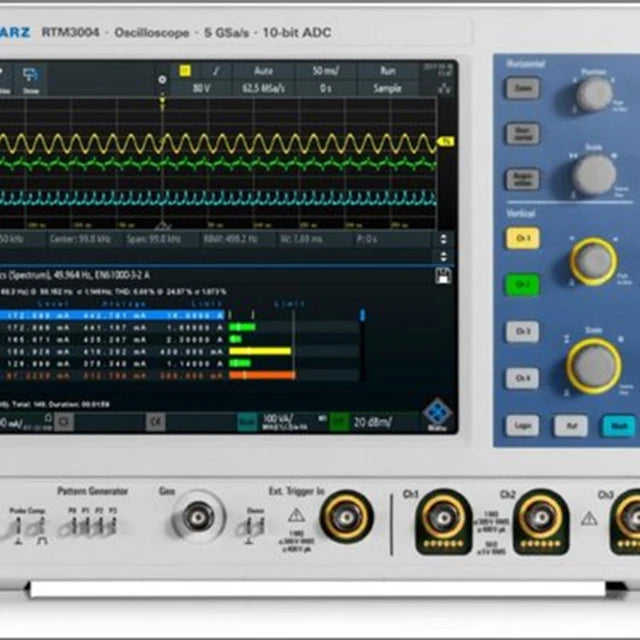Toggle the yellow Ch1 channel button
The height and width of the screenshot is (640, 640).
[522, 238]
